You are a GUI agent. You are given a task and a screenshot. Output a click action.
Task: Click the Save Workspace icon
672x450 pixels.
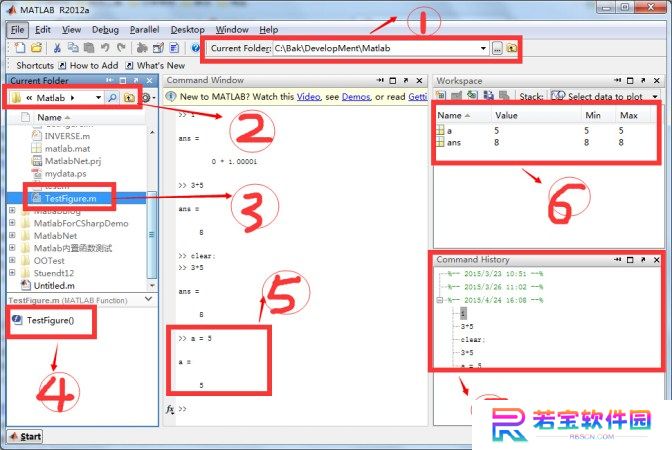tap(489, 95)
